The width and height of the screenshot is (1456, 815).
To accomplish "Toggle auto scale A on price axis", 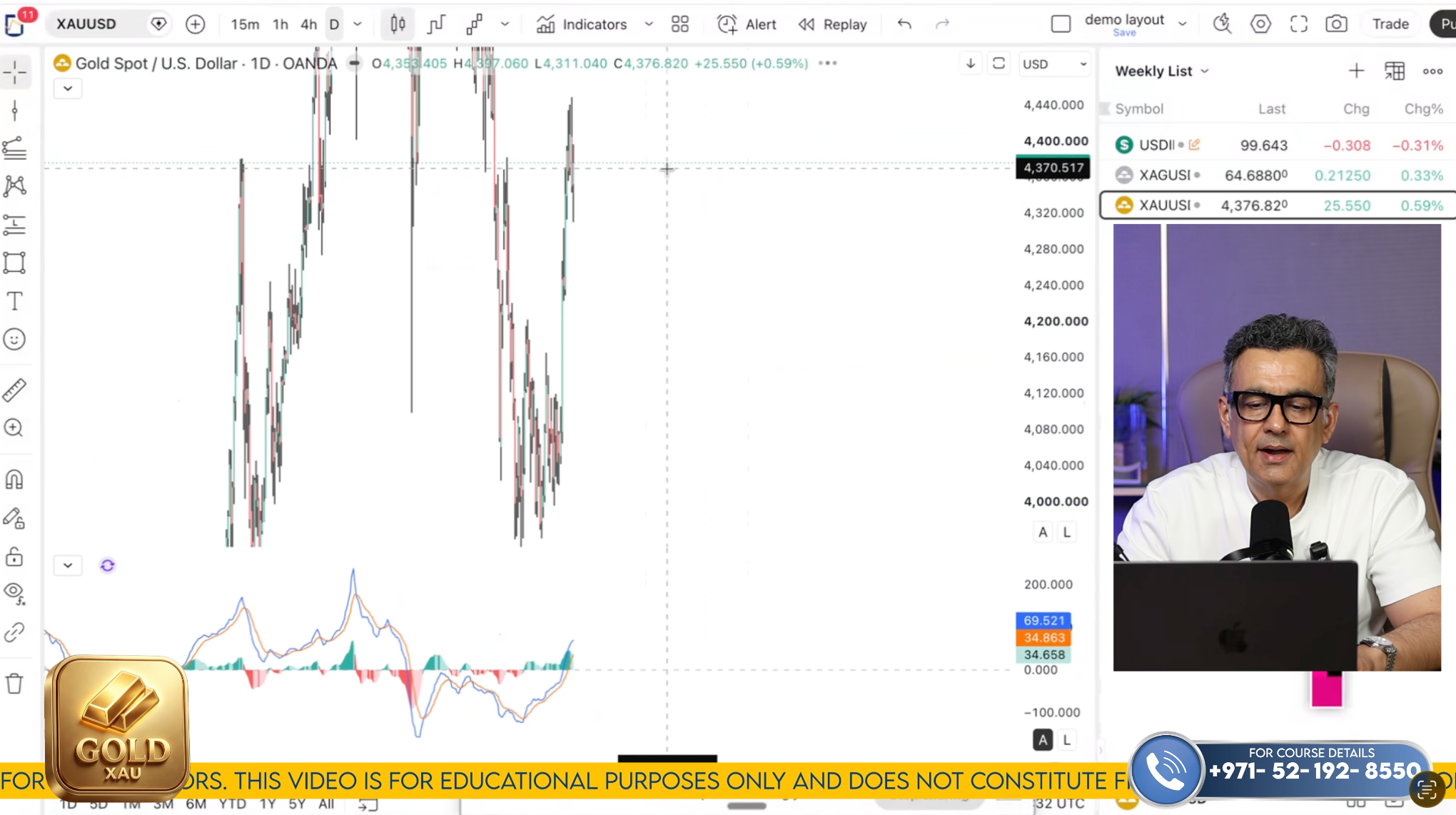I will click(x=1043, y=532).
